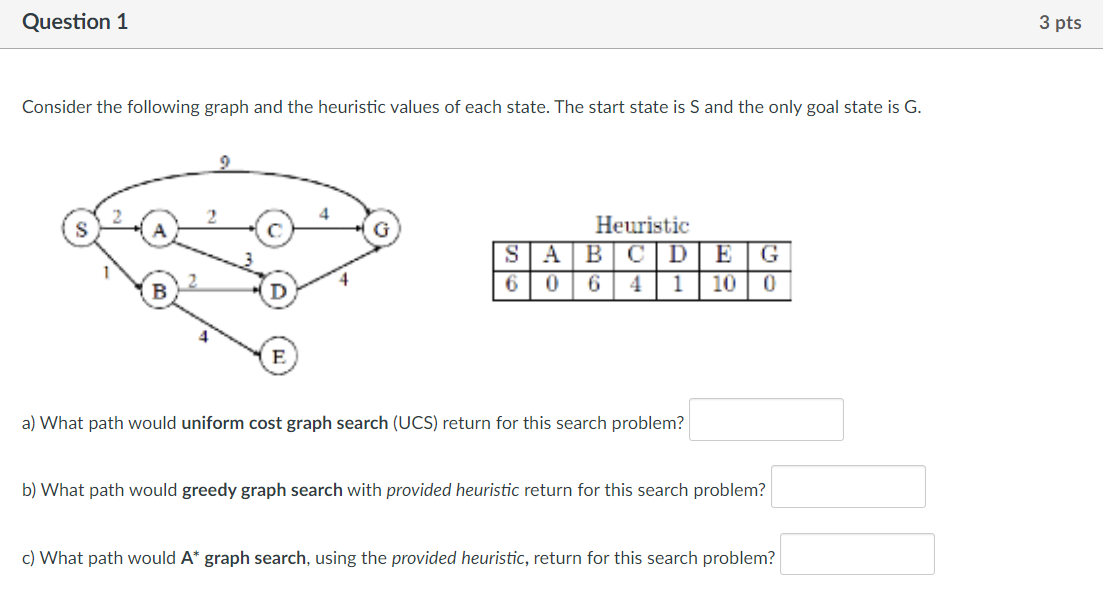
Task: Click the bold text "uniform cost graph search"
Action: click(x=285, y=423)
